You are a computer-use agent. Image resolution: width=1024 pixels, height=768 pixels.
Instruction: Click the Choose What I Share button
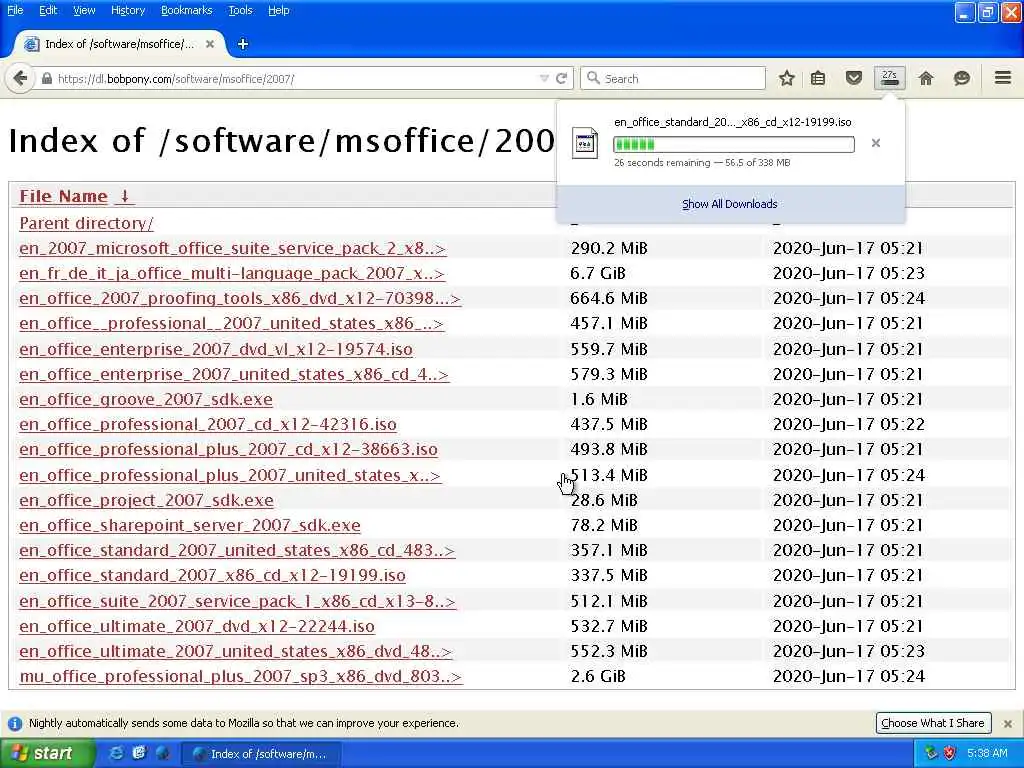coord(933,723)
